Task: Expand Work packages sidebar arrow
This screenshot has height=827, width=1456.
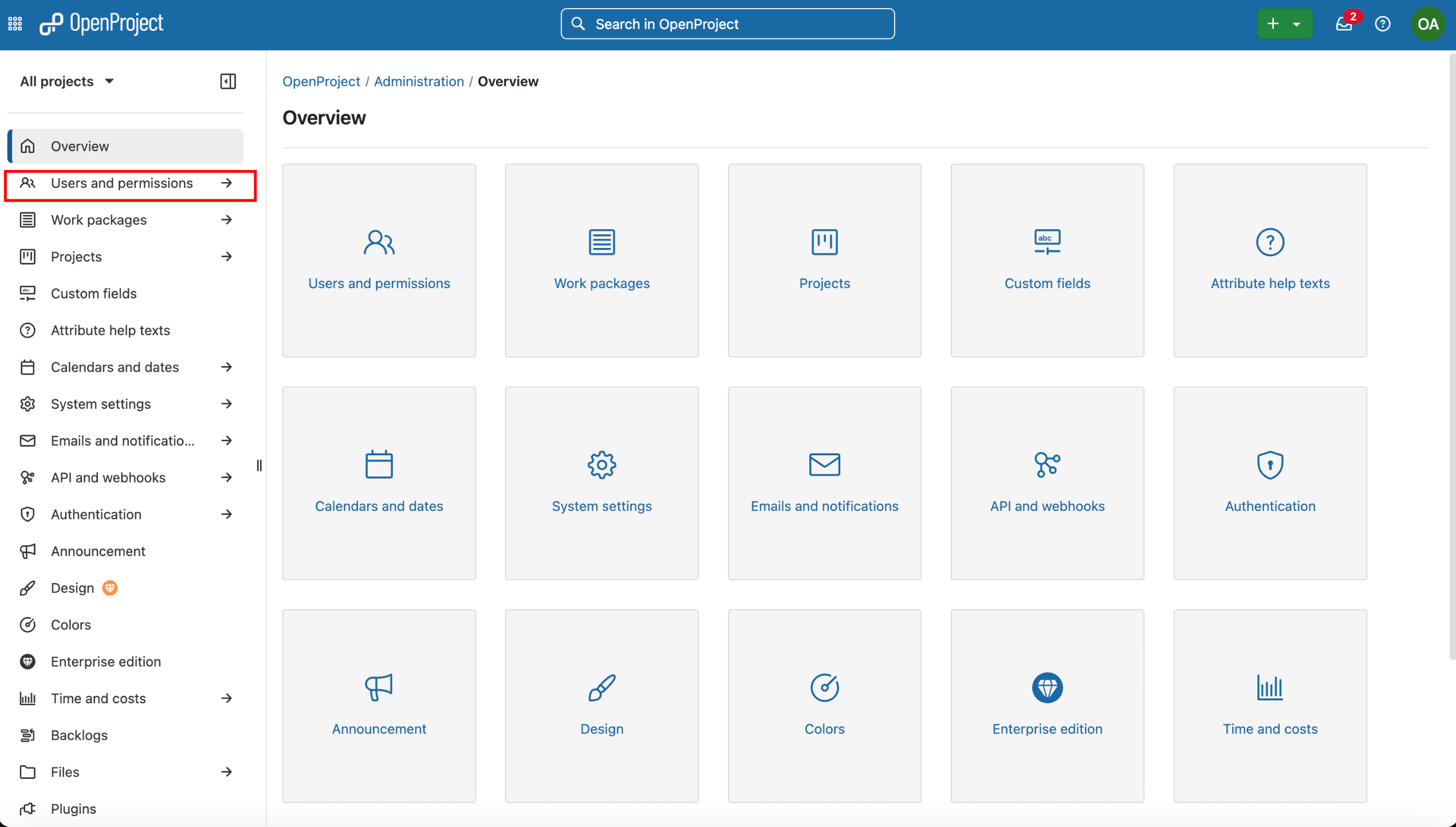Action: [x=227, y=220]
